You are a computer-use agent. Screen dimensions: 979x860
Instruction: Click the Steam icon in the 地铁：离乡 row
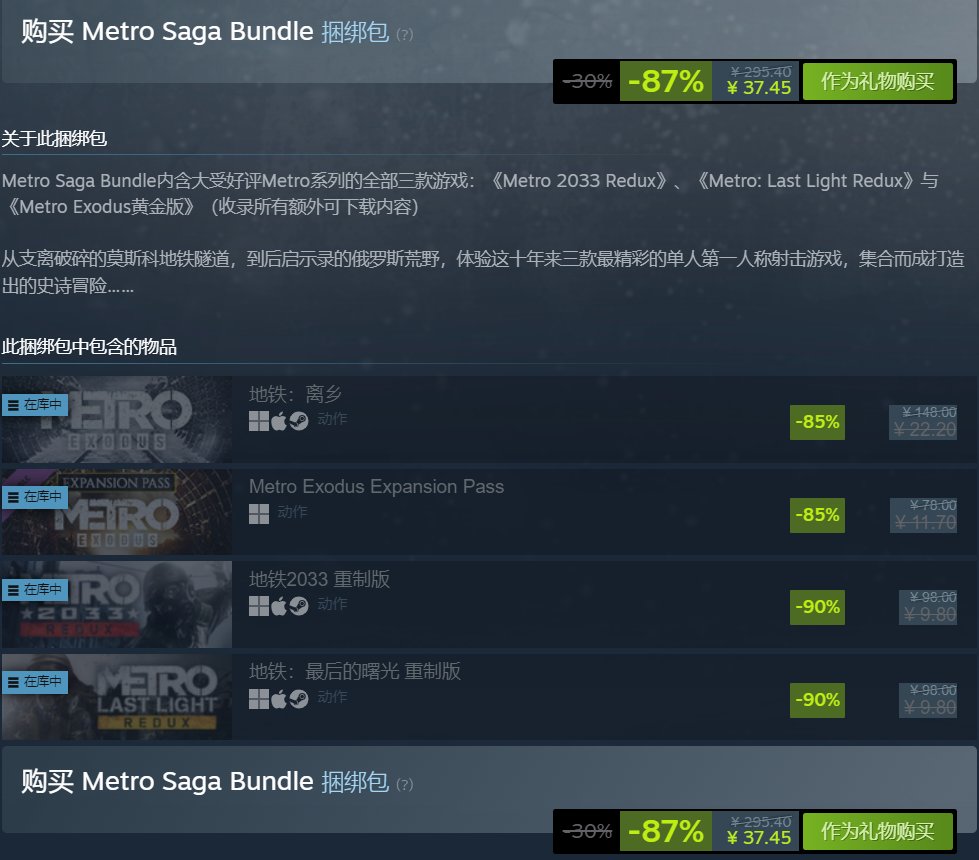click(298, 421)
